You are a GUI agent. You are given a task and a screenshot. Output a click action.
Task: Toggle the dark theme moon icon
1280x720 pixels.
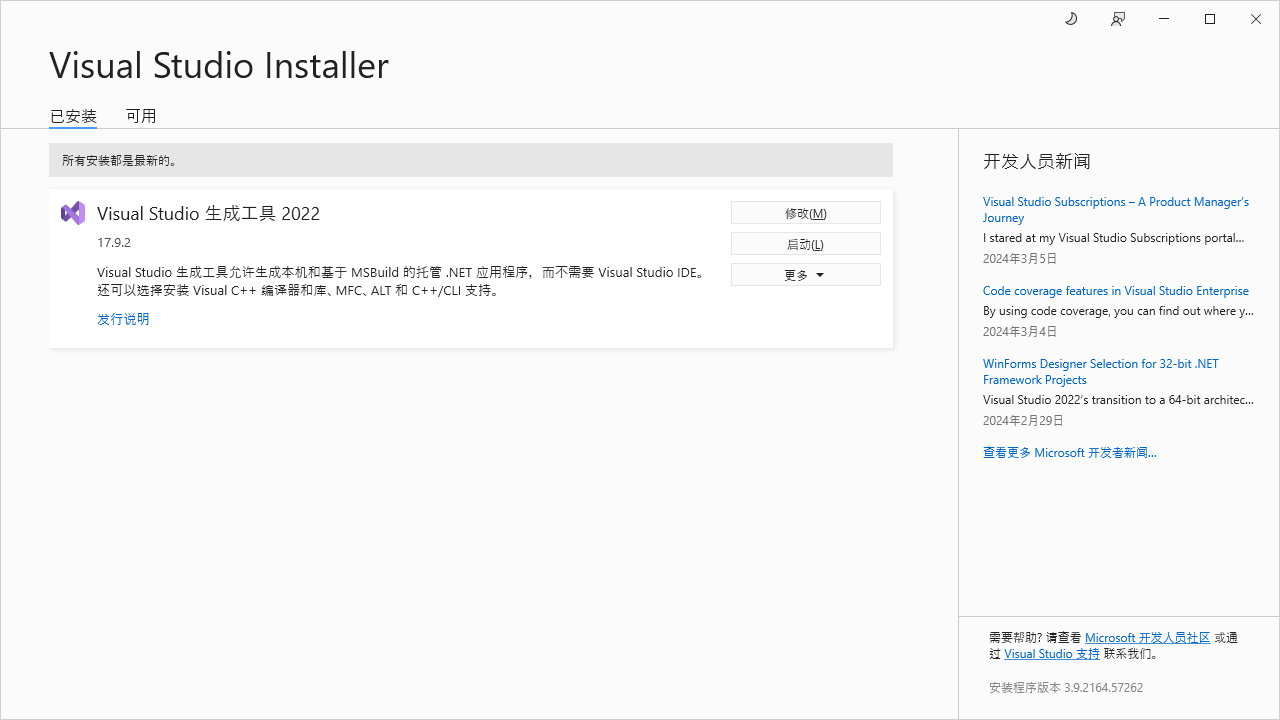pos(1071,19)
